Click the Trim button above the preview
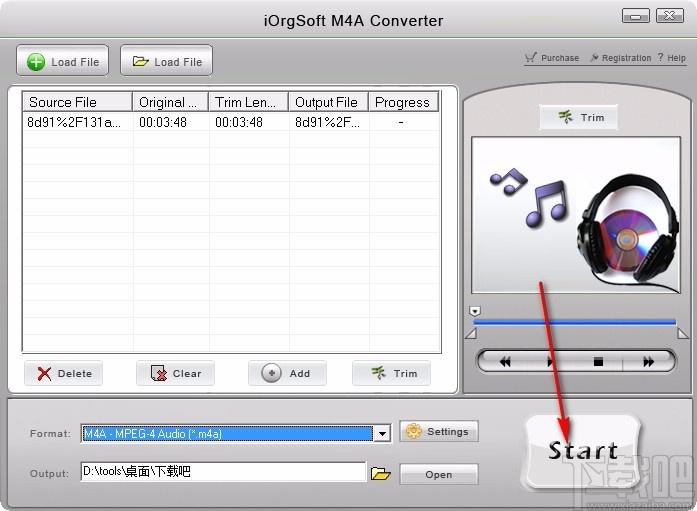Viewport: 697px width, 511px height. [579, 117]
